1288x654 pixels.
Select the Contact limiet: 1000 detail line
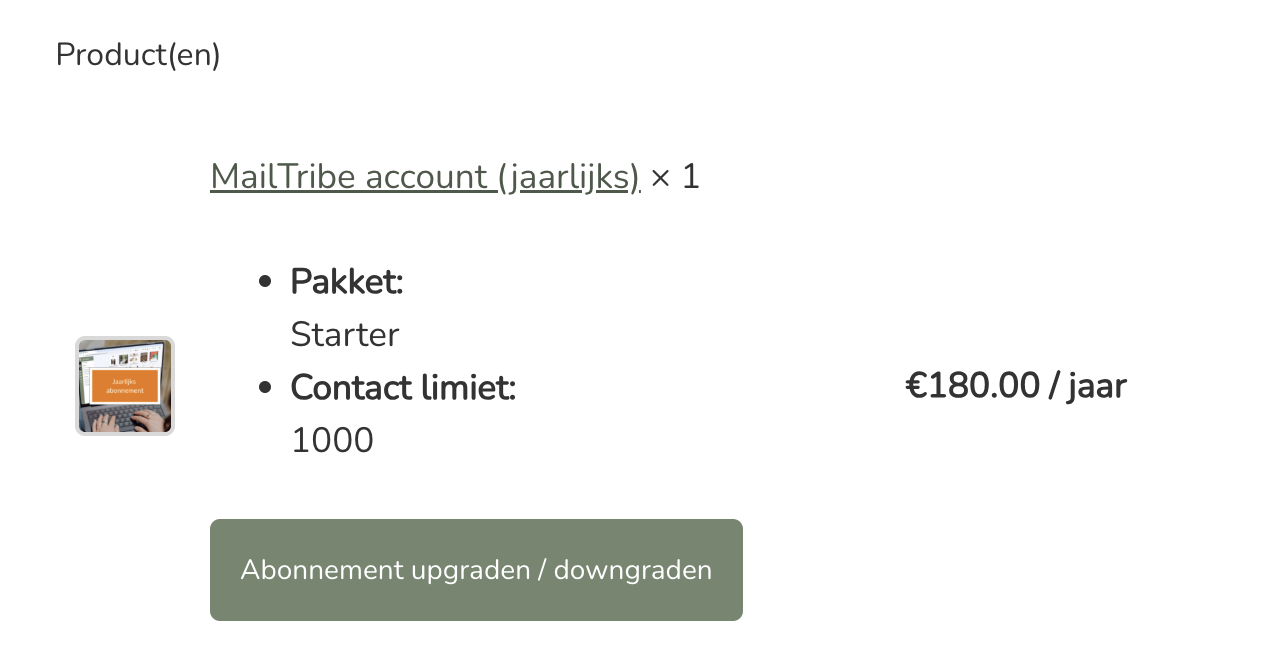click(x=402, y=388)
